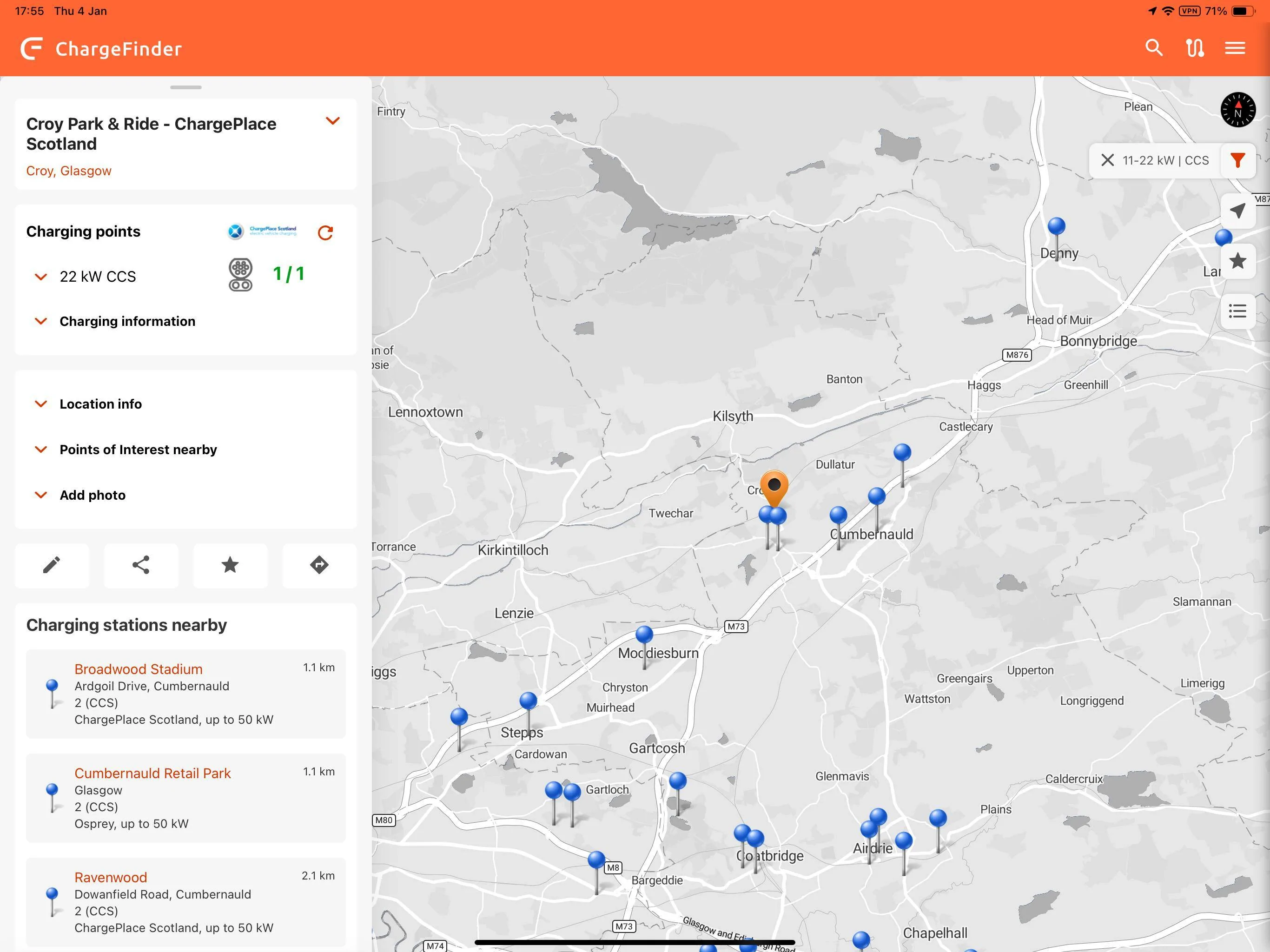The width and height of the screenshot is (1270, 952).
Task: Open the search magnifier icon
Action: pyautogui.click(x=1154, y=48)
